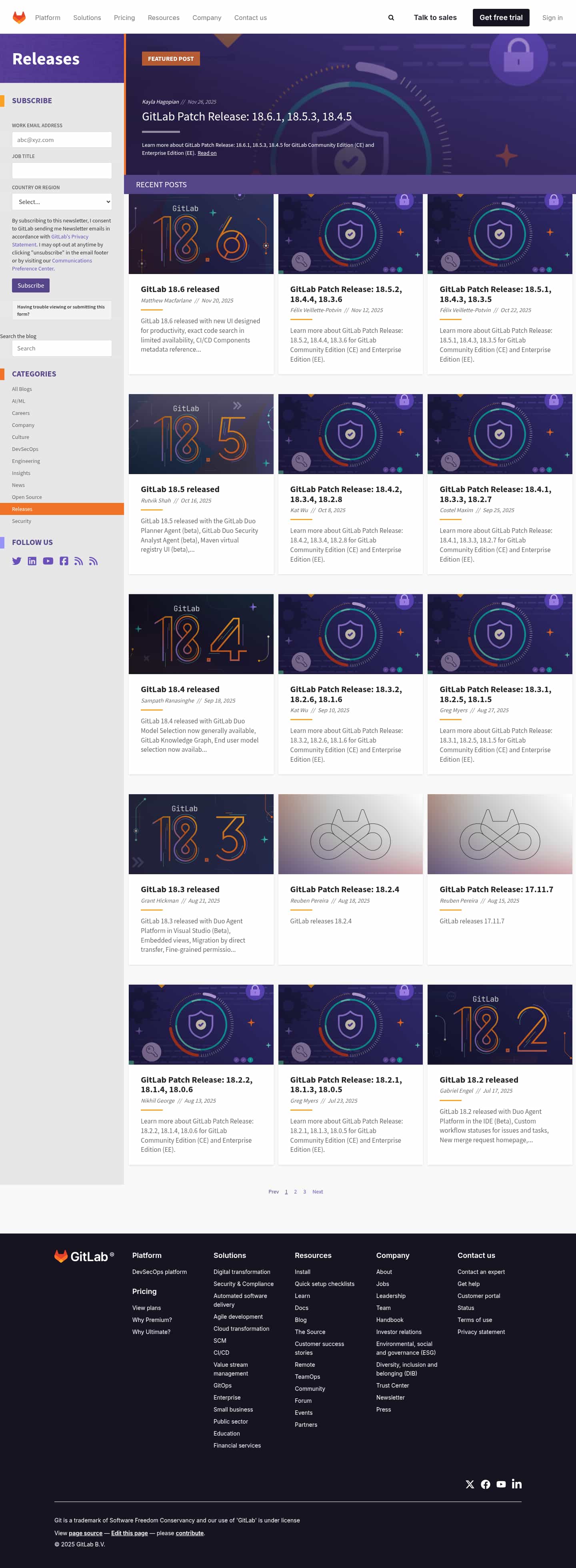Image resolution: width=576 pixels, height=1568 pixels.
Task: Open the header search magnifier
Action: pyautogui.click(x=391, y=18)
